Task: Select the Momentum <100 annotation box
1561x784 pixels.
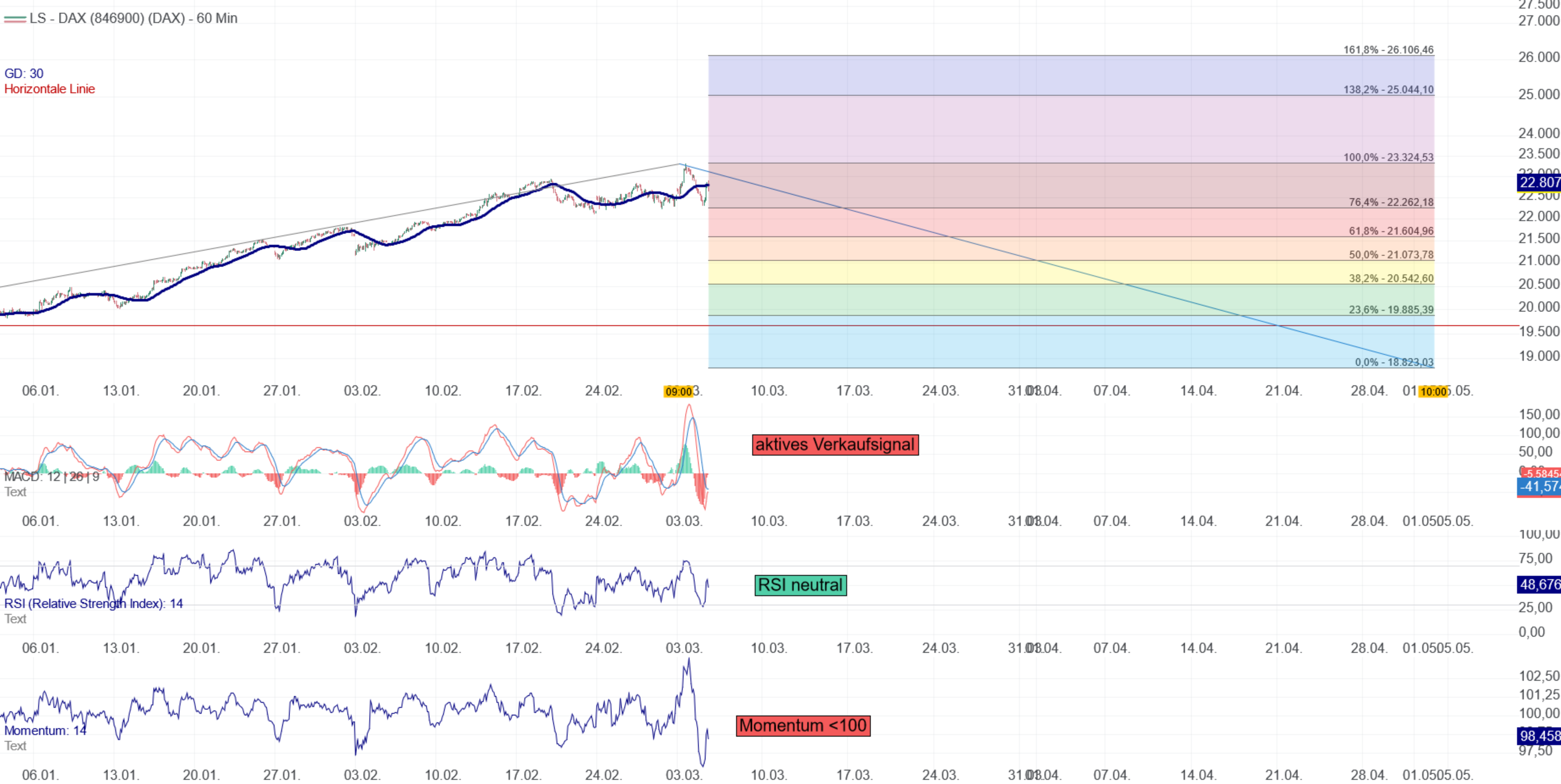Action: tap(803, 726)
